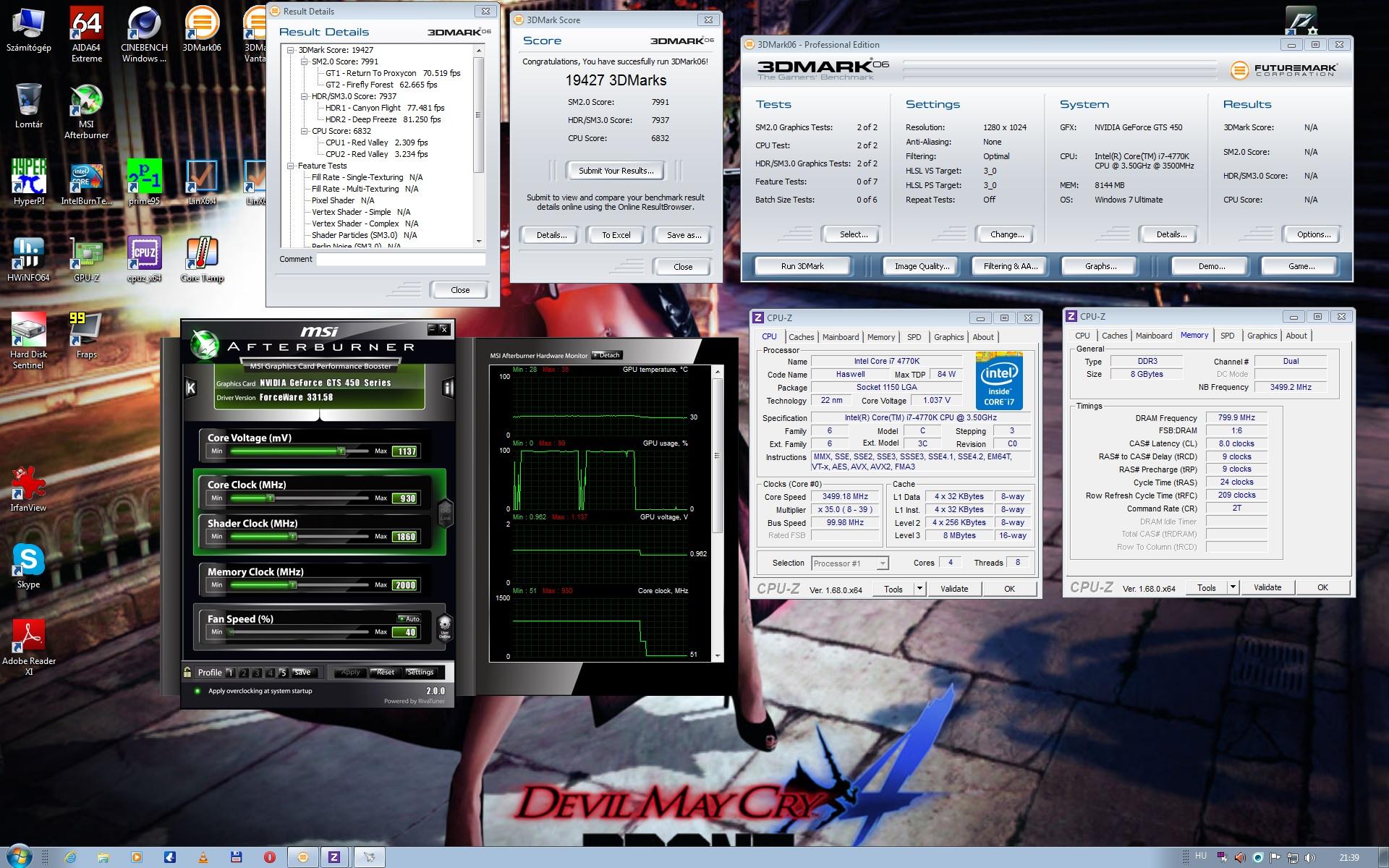
Task: Open the CPU-Z processor Selection dropdown
Action: (x=883, y=563)
